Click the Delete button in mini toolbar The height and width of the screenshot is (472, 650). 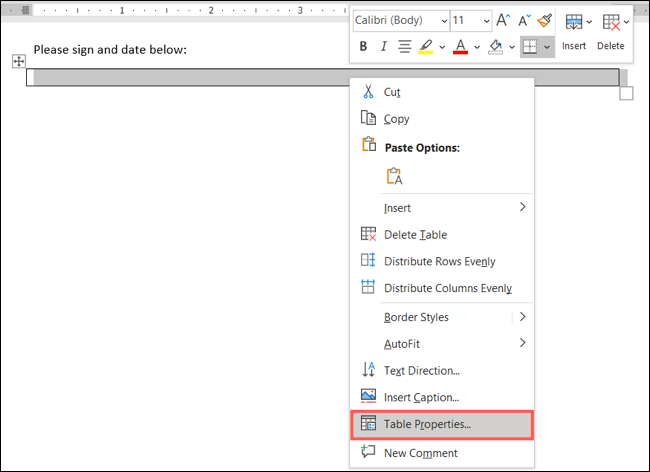[610, 30]
